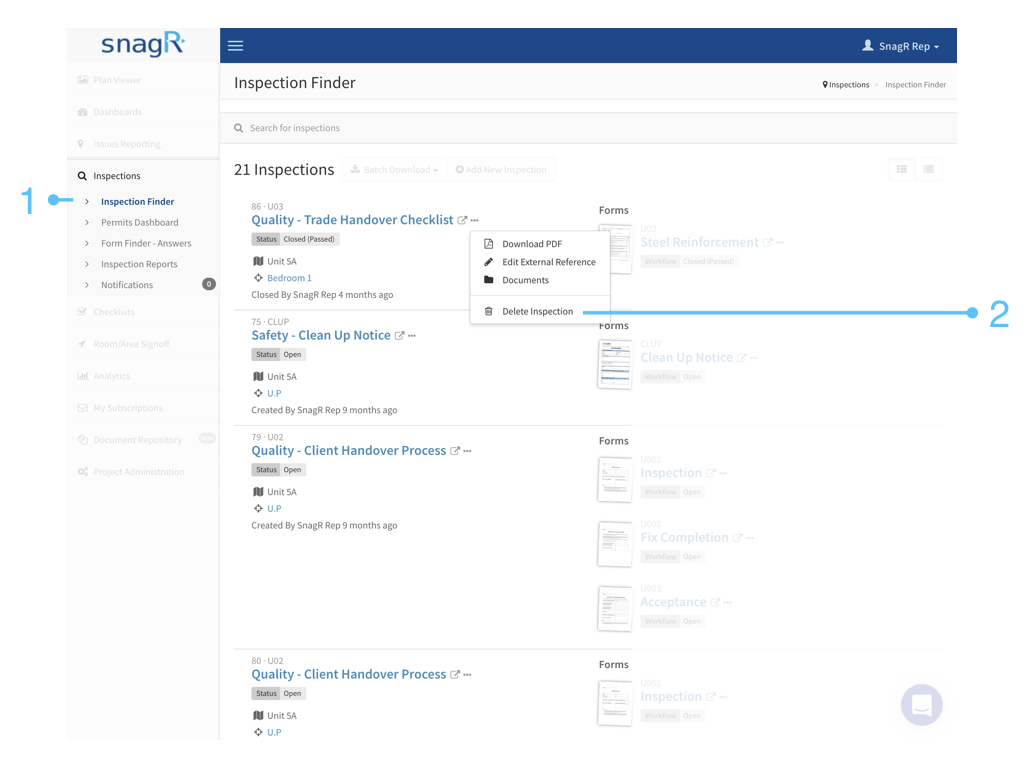Select Inspections section in sidebar
The image size is (1024, 768).
(x=116, y=176)
